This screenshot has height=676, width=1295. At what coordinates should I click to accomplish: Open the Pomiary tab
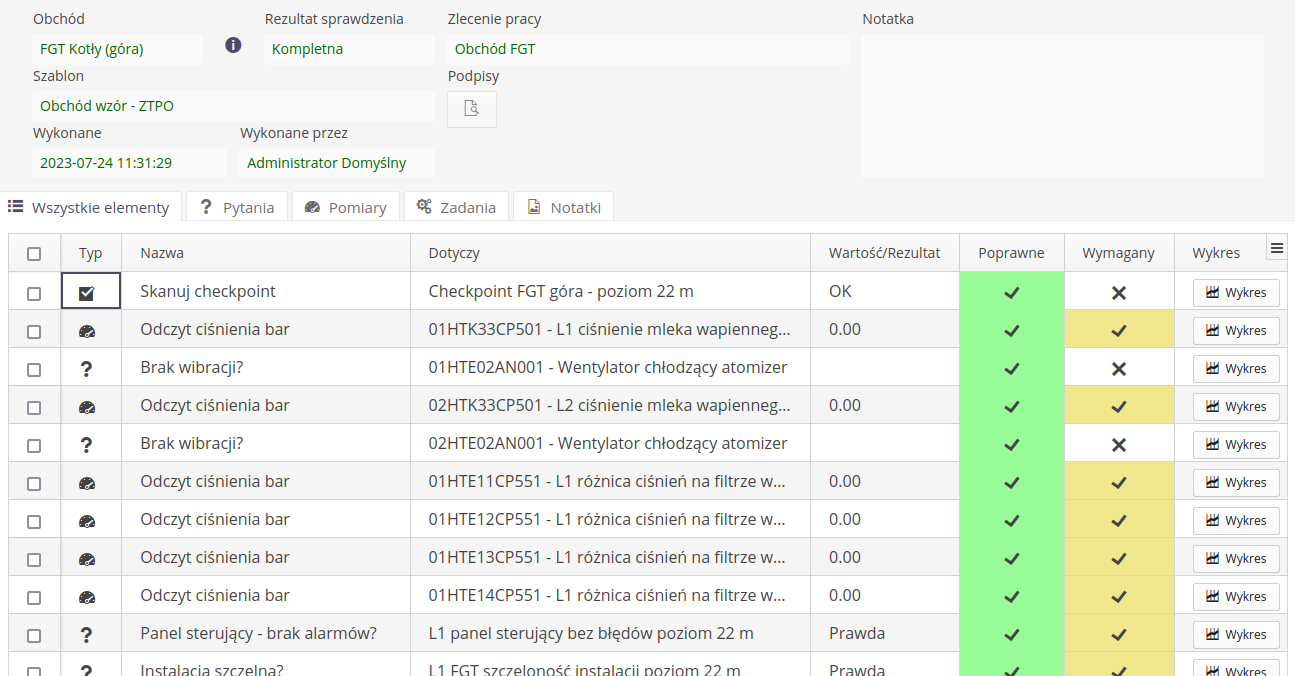click(346, 207)
